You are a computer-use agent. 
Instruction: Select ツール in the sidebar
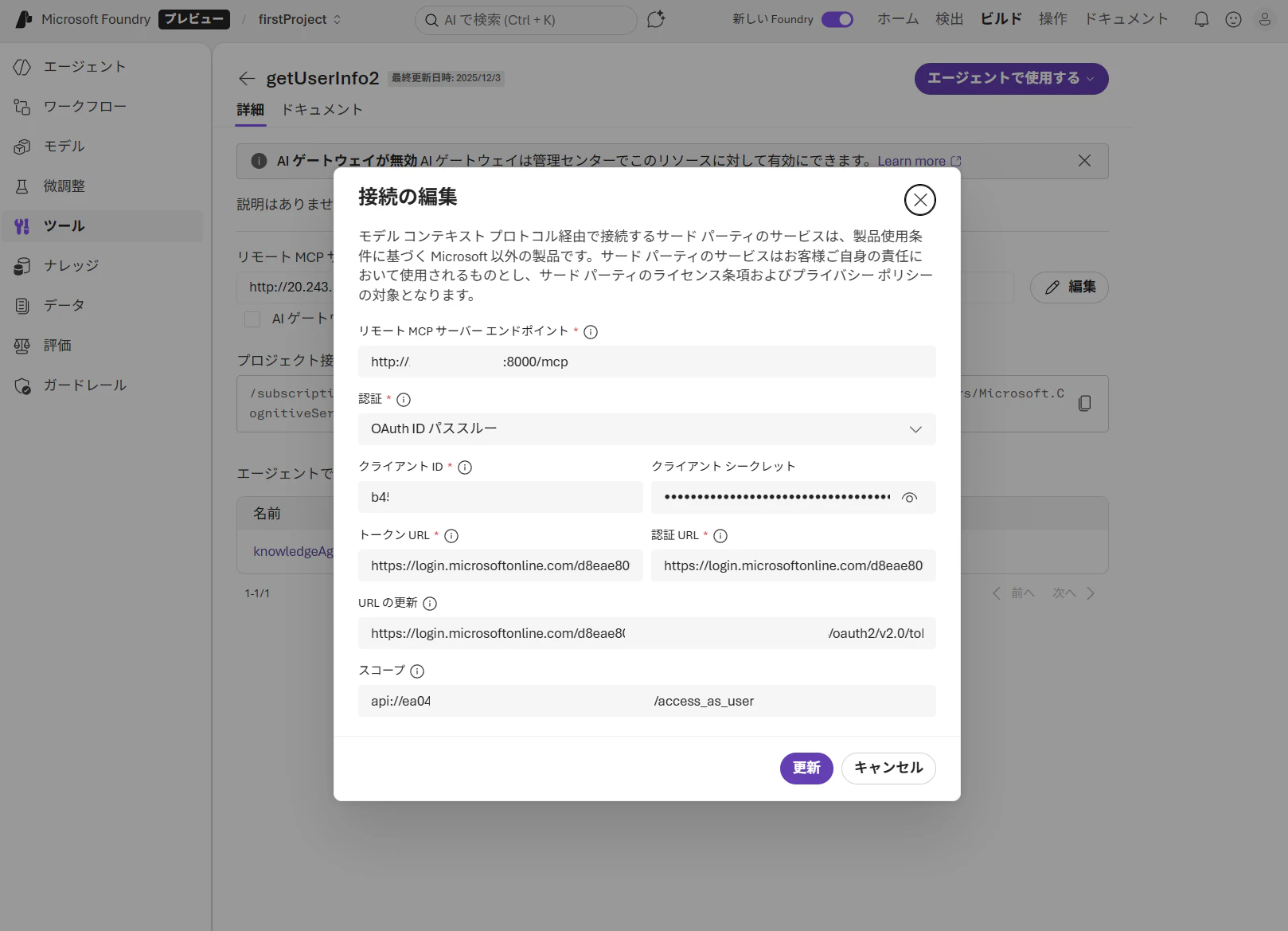103,226
